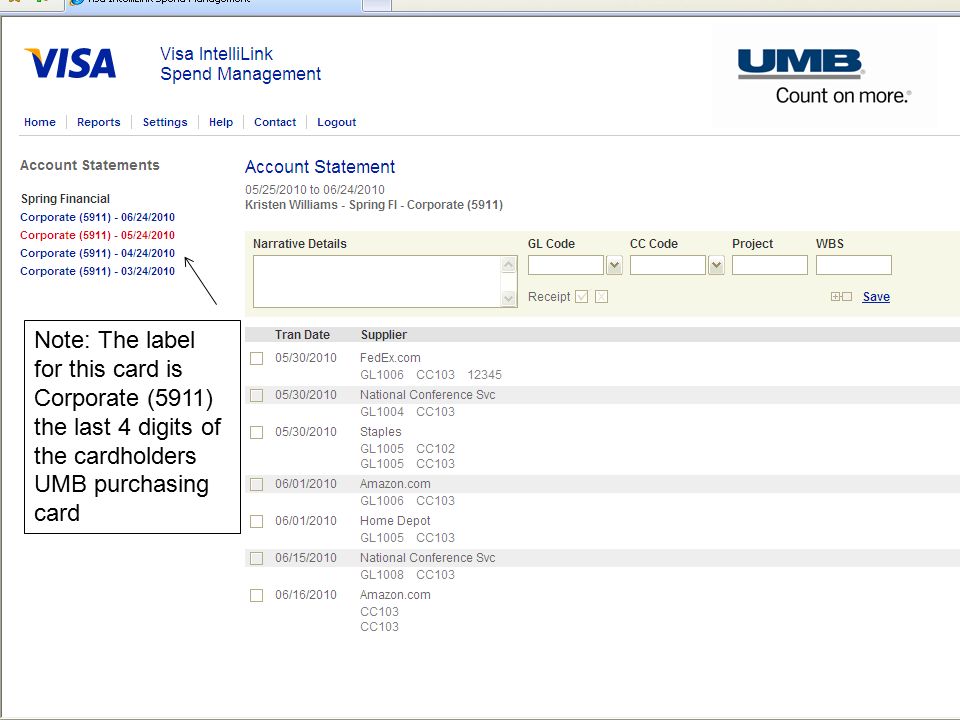The height and width of the screenshot is (720, 960).
Task: Click the CC Code input field
Action: 668,265
